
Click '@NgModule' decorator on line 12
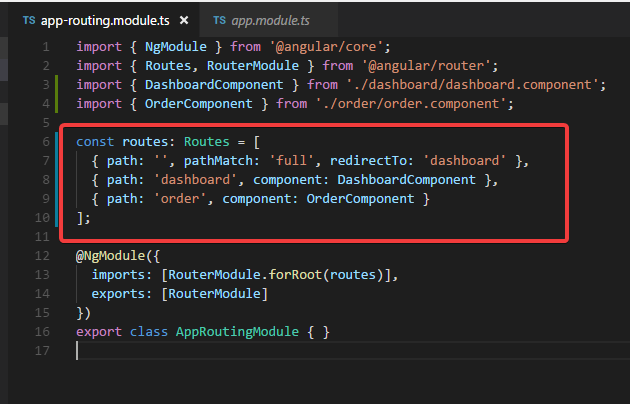[110, 256]
